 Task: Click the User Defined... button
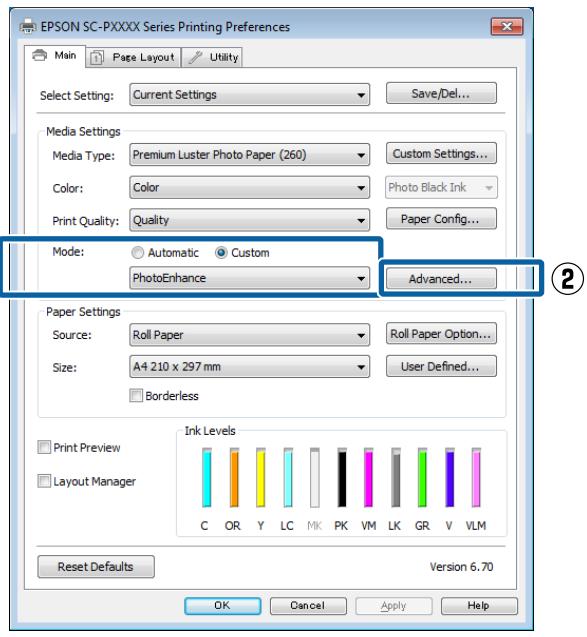pyautogui.click(x=441, y=366)
